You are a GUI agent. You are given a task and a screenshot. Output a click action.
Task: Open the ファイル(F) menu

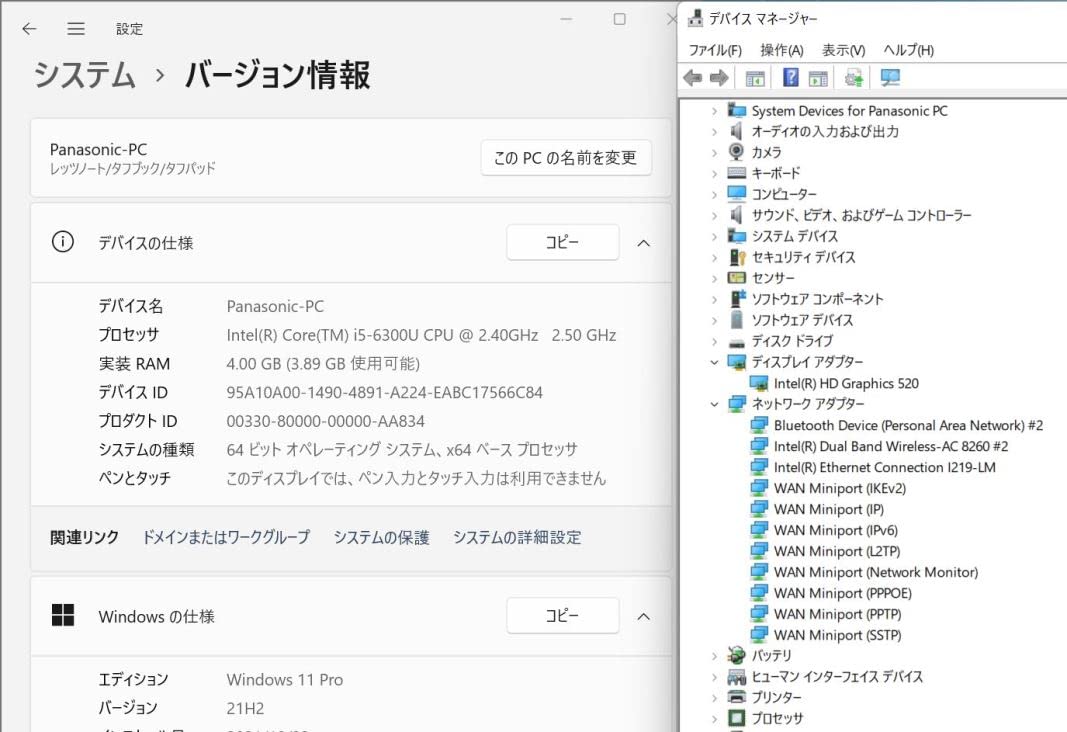click(x=715, y=50)
